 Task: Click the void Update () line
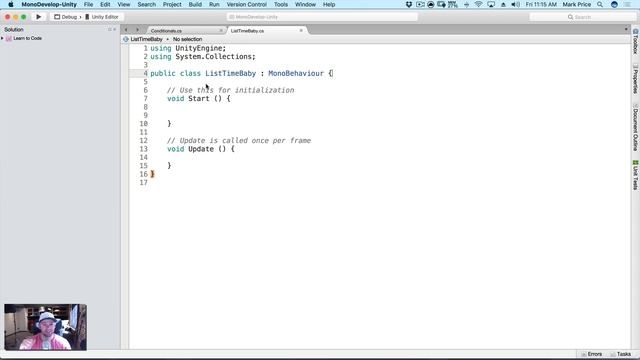coord(201,149)
